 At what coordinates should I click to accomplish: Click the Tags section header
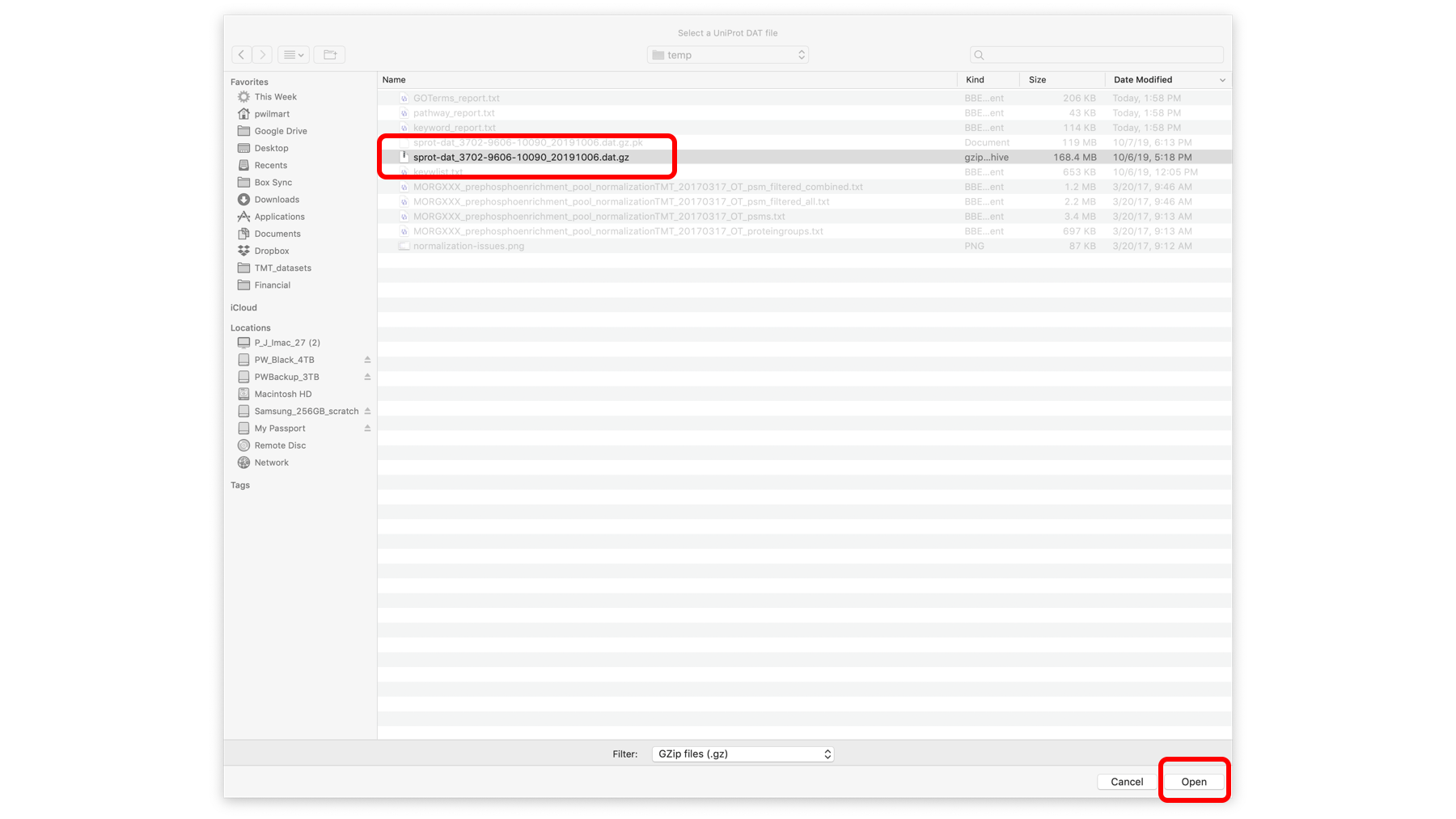pos(240,485)
